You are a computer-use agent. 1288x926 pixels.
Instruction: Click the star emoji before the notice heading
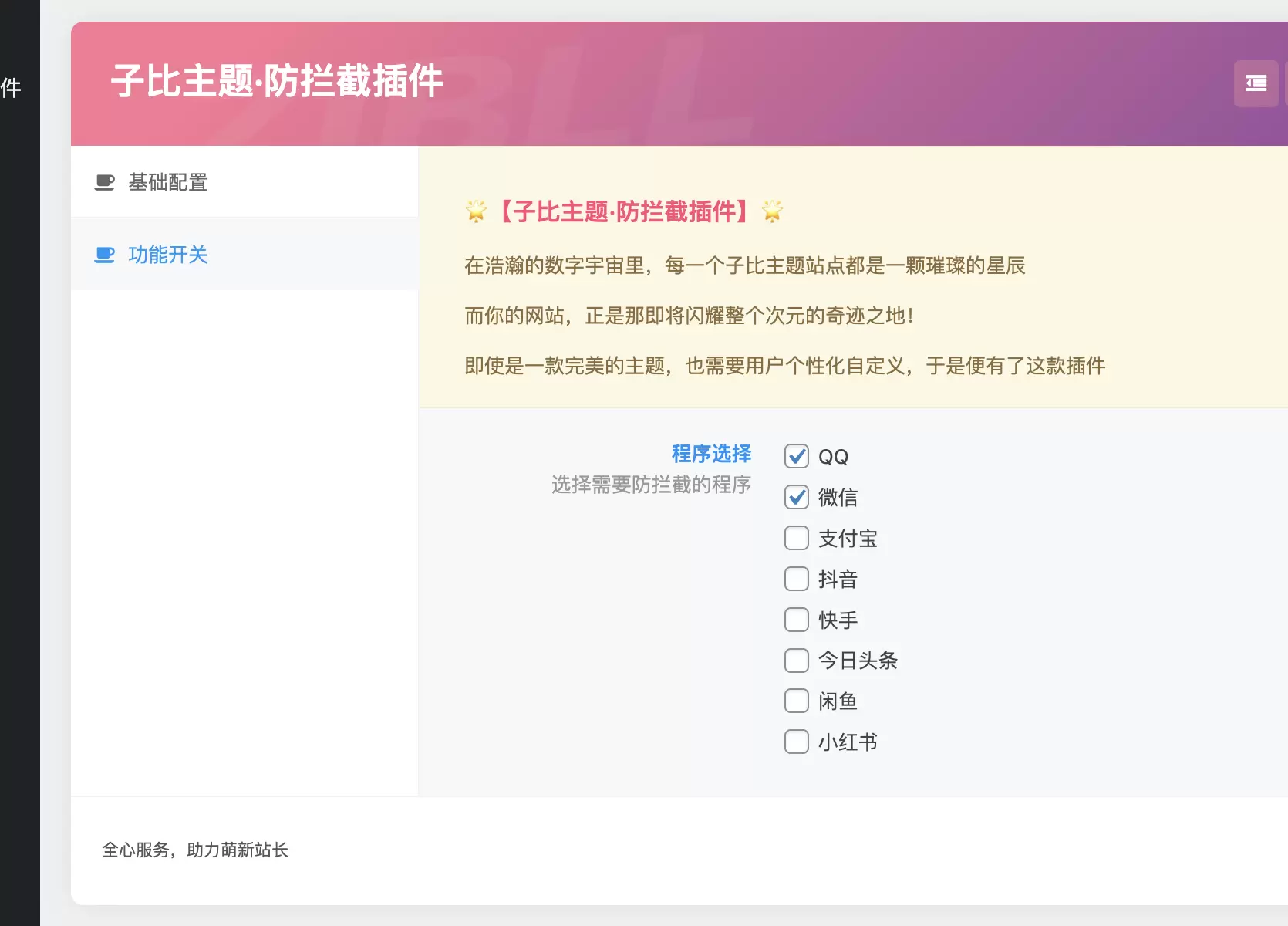point(476,211)
